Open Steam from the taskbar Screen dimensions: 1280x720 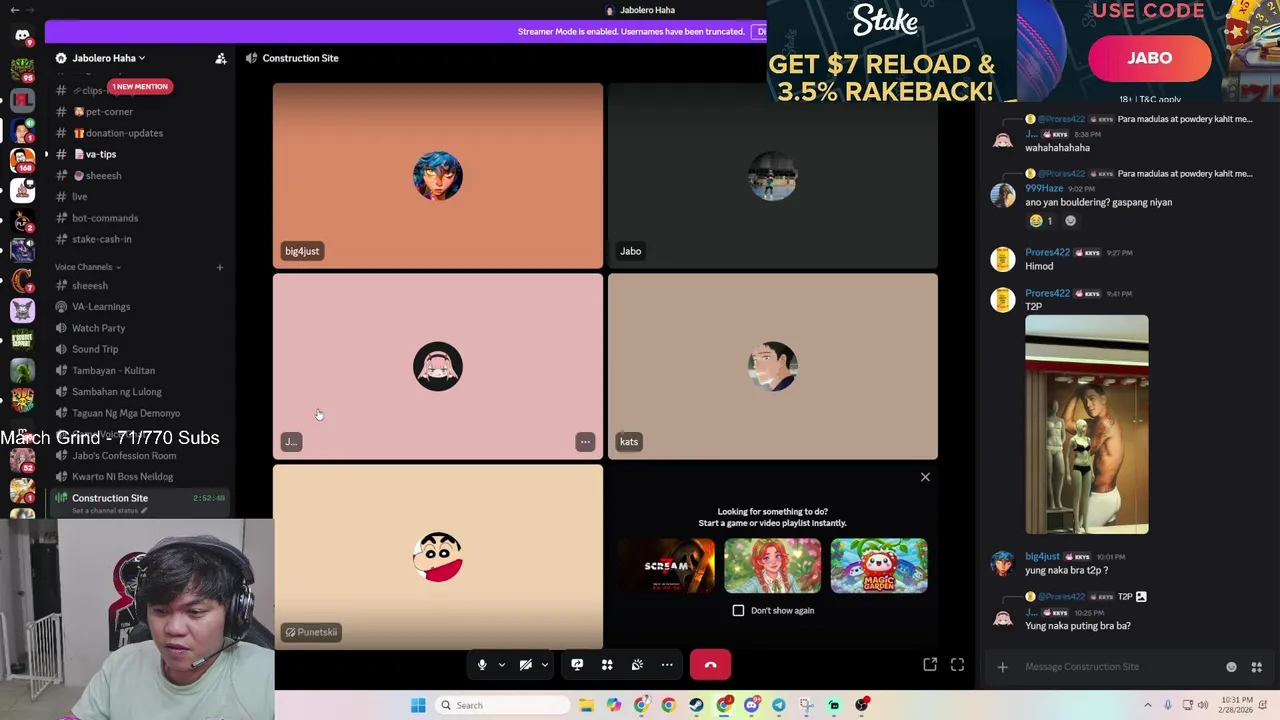[696, 705]
